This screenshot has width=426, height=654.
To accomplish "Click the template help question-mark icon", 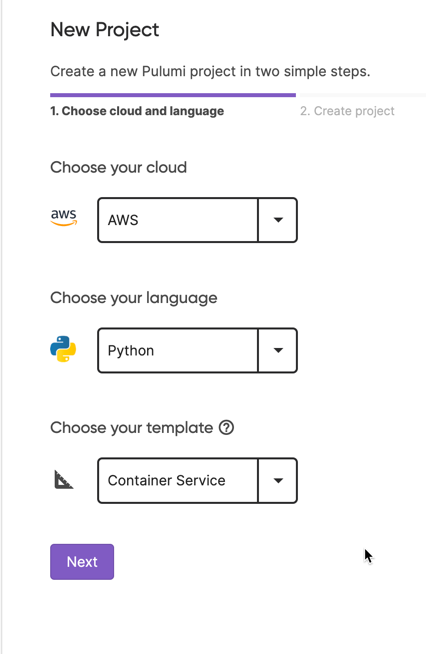I will click(x=227, y=428).
